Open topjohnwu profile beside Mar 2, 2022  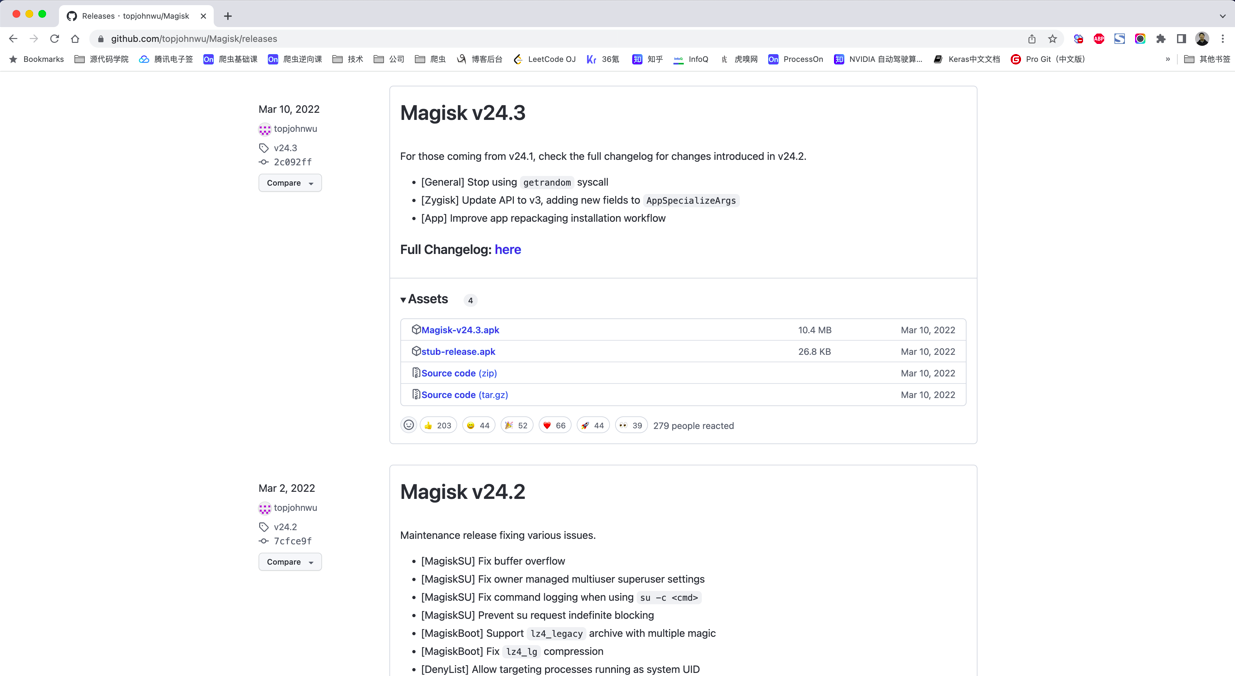[x=295, y=508]
